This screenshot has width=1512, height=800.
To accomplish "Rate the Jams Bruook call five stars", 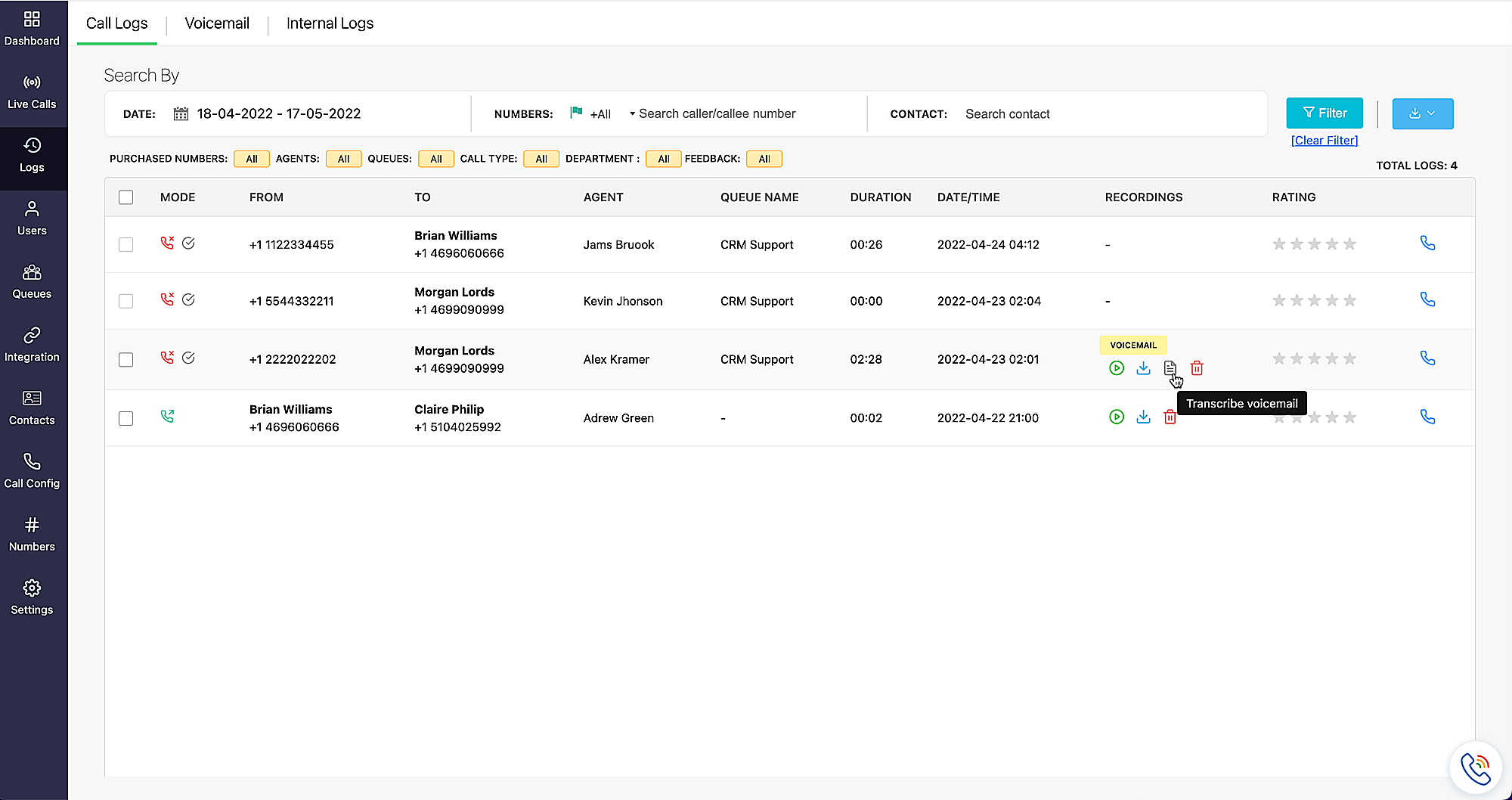I will click(1349, 244).
